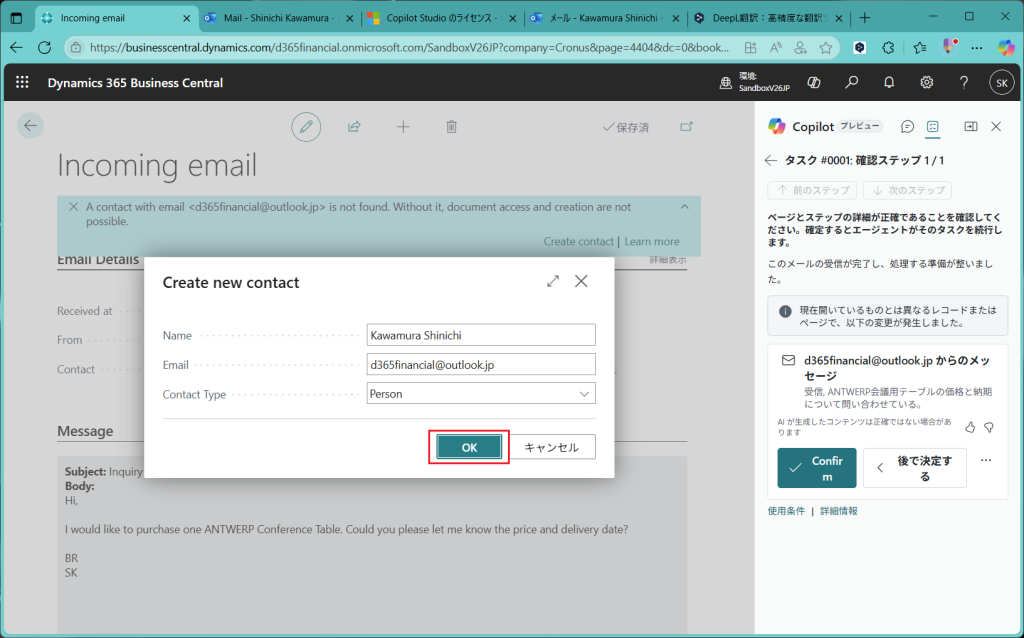Viewport: 1024px width, 638px height.
Task: Give thumbs up to AI-generated summary
Action: 970,427
